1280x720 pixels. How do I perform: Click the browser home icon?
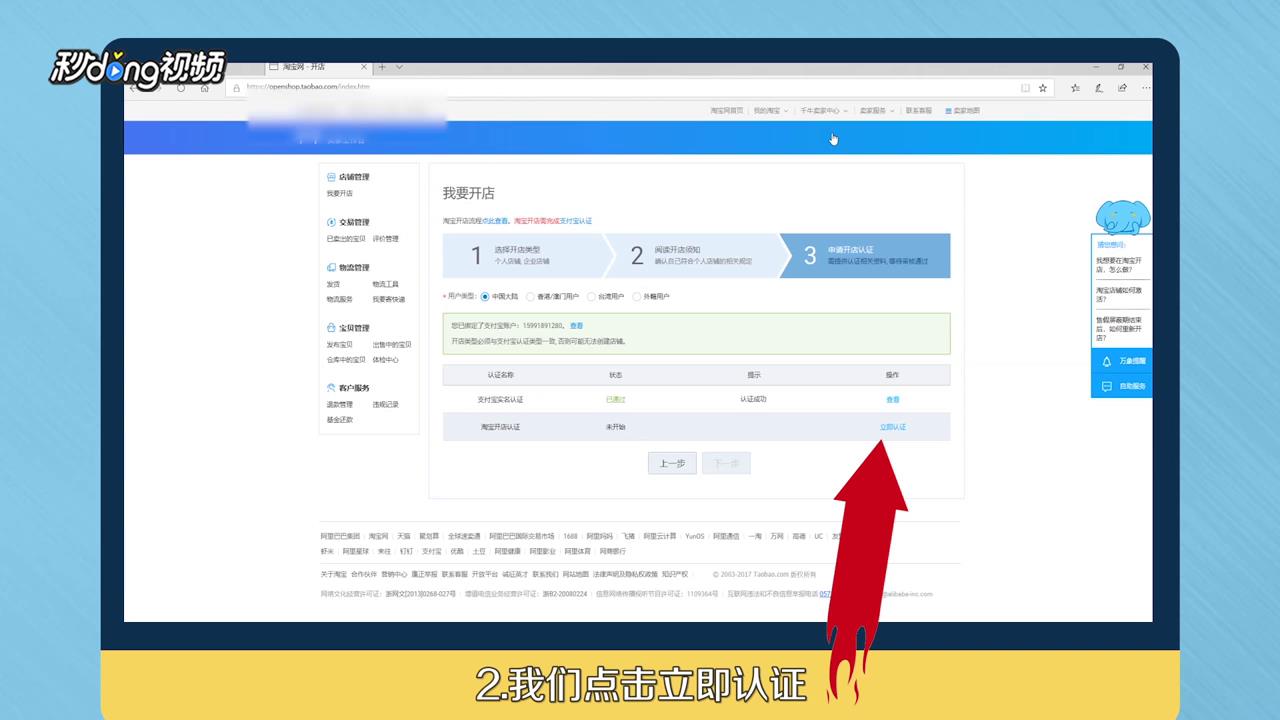(x=205, y=88)
